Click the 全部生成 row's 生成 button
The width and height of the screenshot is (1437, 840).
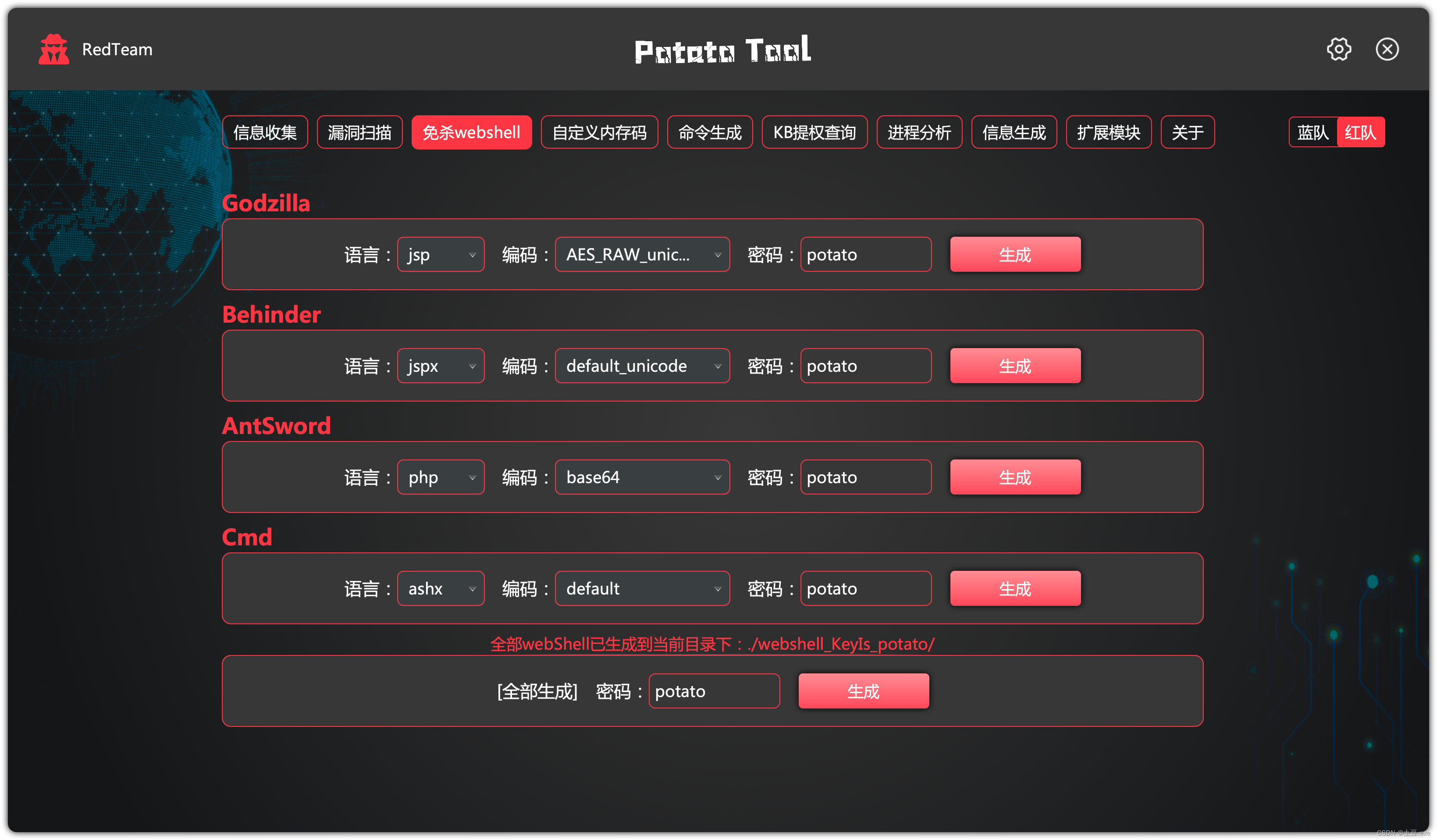pos(863,691)
